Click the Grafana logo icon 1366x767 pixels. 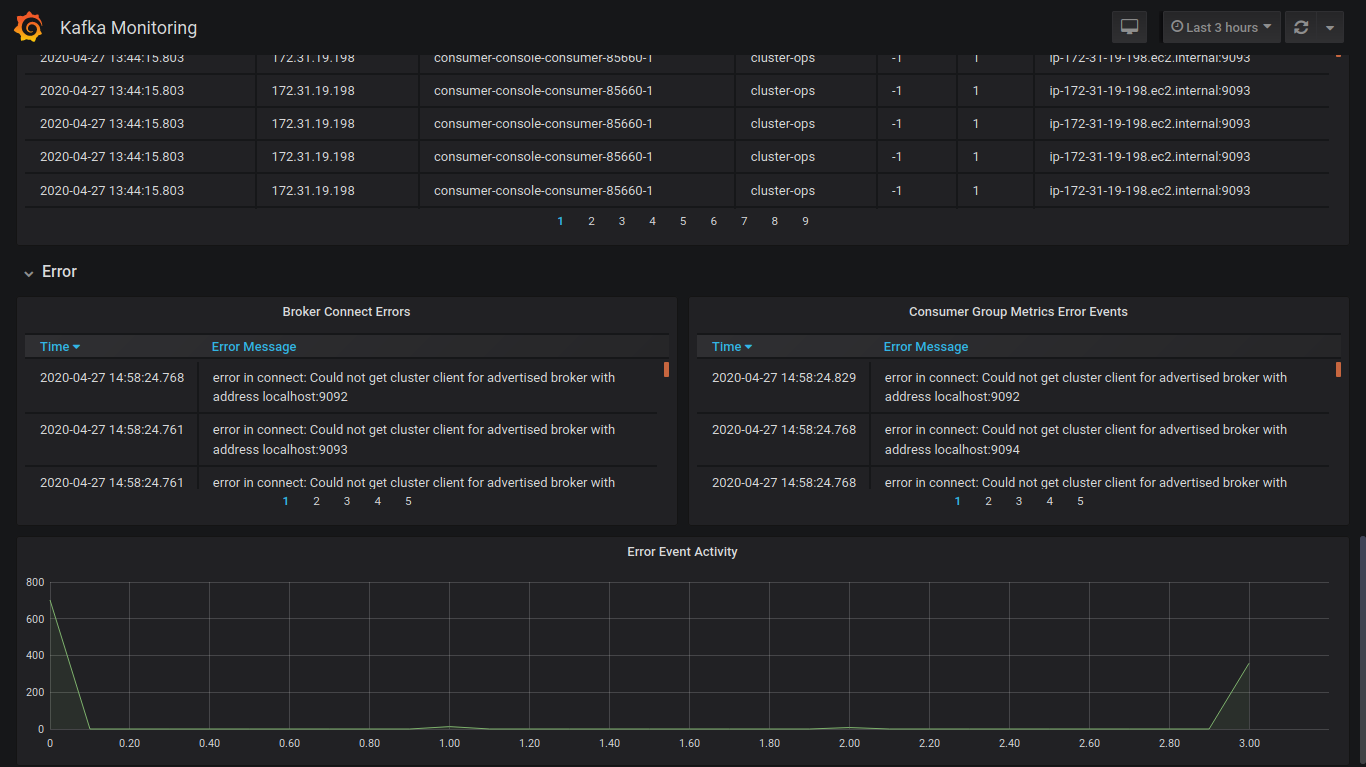(28, 27)
